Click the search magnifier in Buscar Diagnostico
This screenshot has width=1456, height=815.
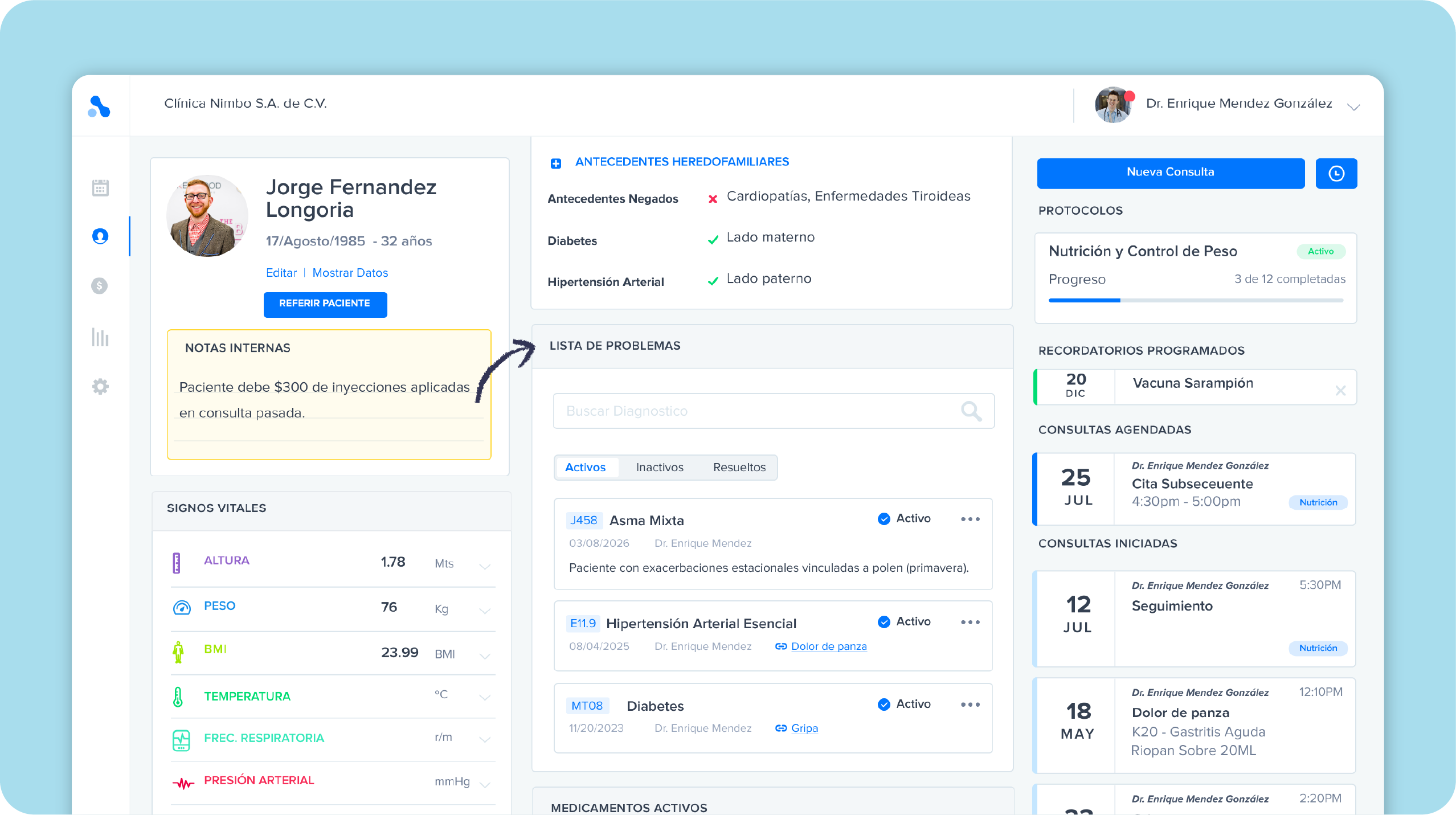[971, 411]
